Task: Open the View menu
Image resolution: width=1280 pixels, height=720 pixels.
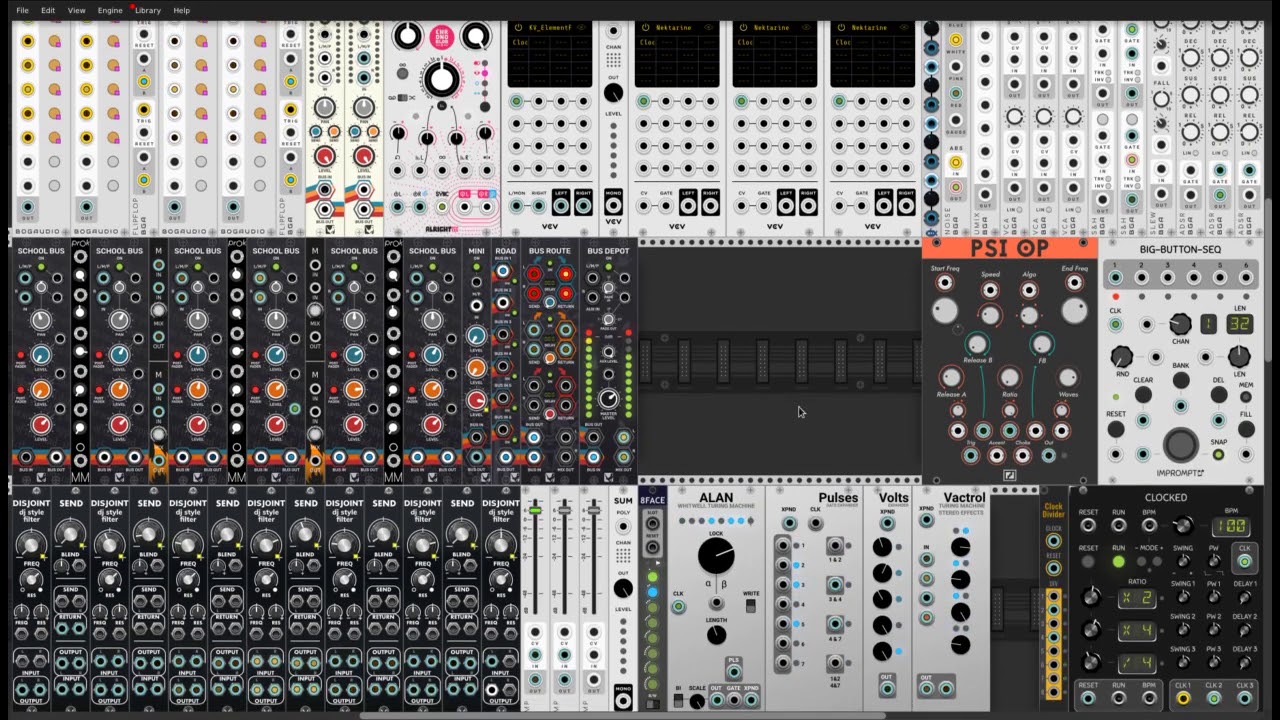Action: point(76,10)
